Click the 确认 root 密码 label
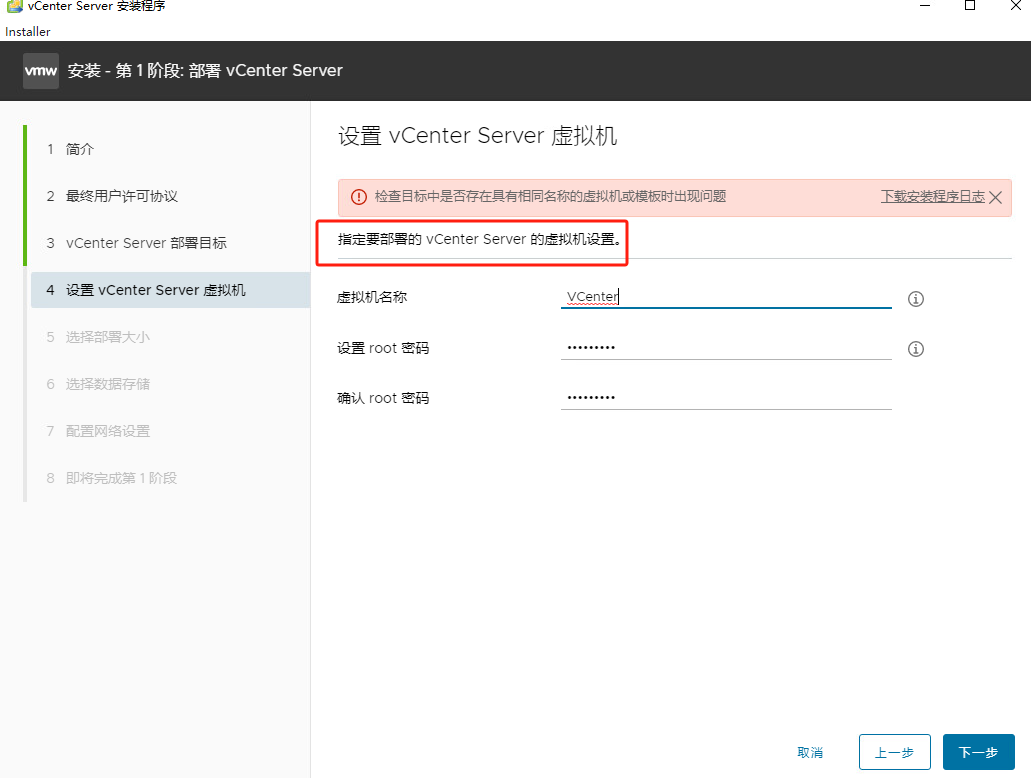Image resolution: width=1031 pixels, height=778 pixels. [x=383, y=398]
